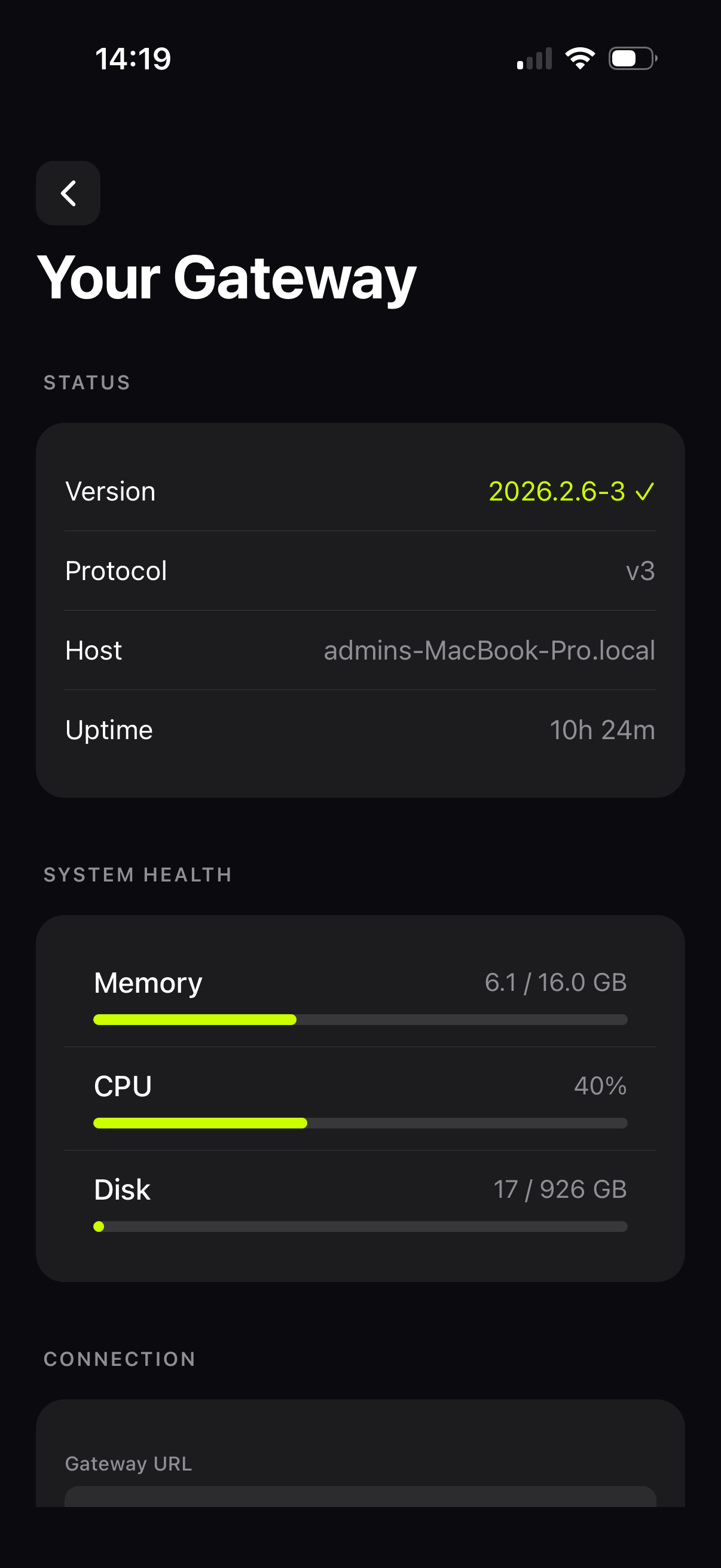Tap the battery indicator icon

click(x=633, y=59)
